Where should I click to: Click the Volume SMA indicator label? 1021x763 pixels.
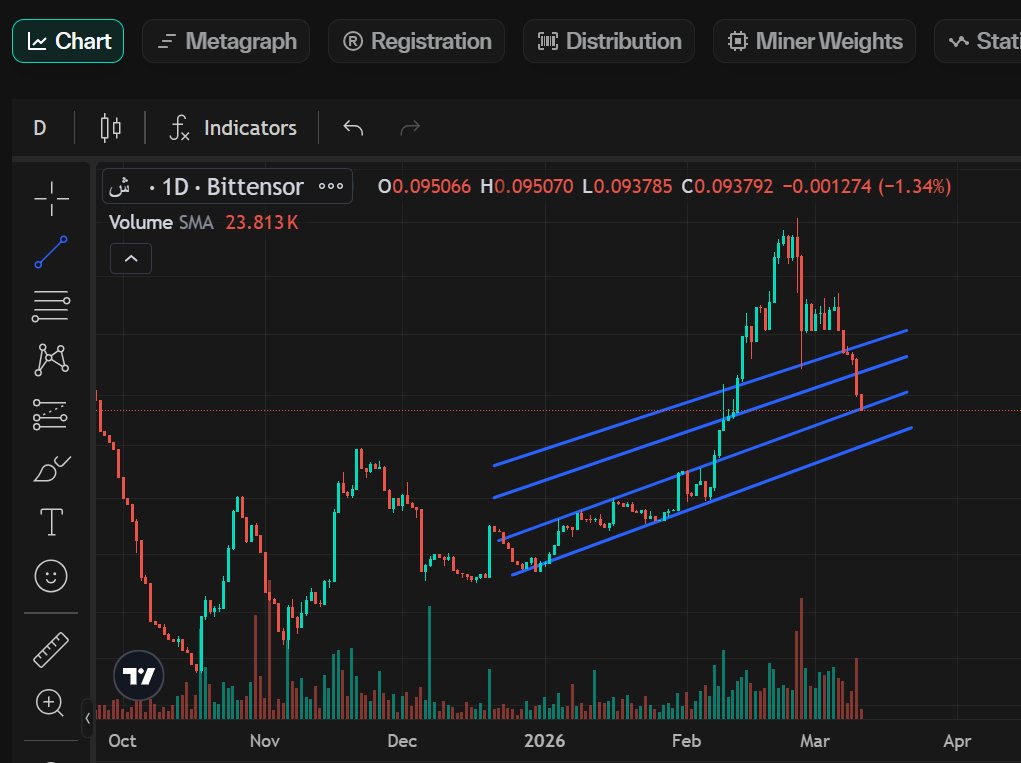click(x=161, y=223)
